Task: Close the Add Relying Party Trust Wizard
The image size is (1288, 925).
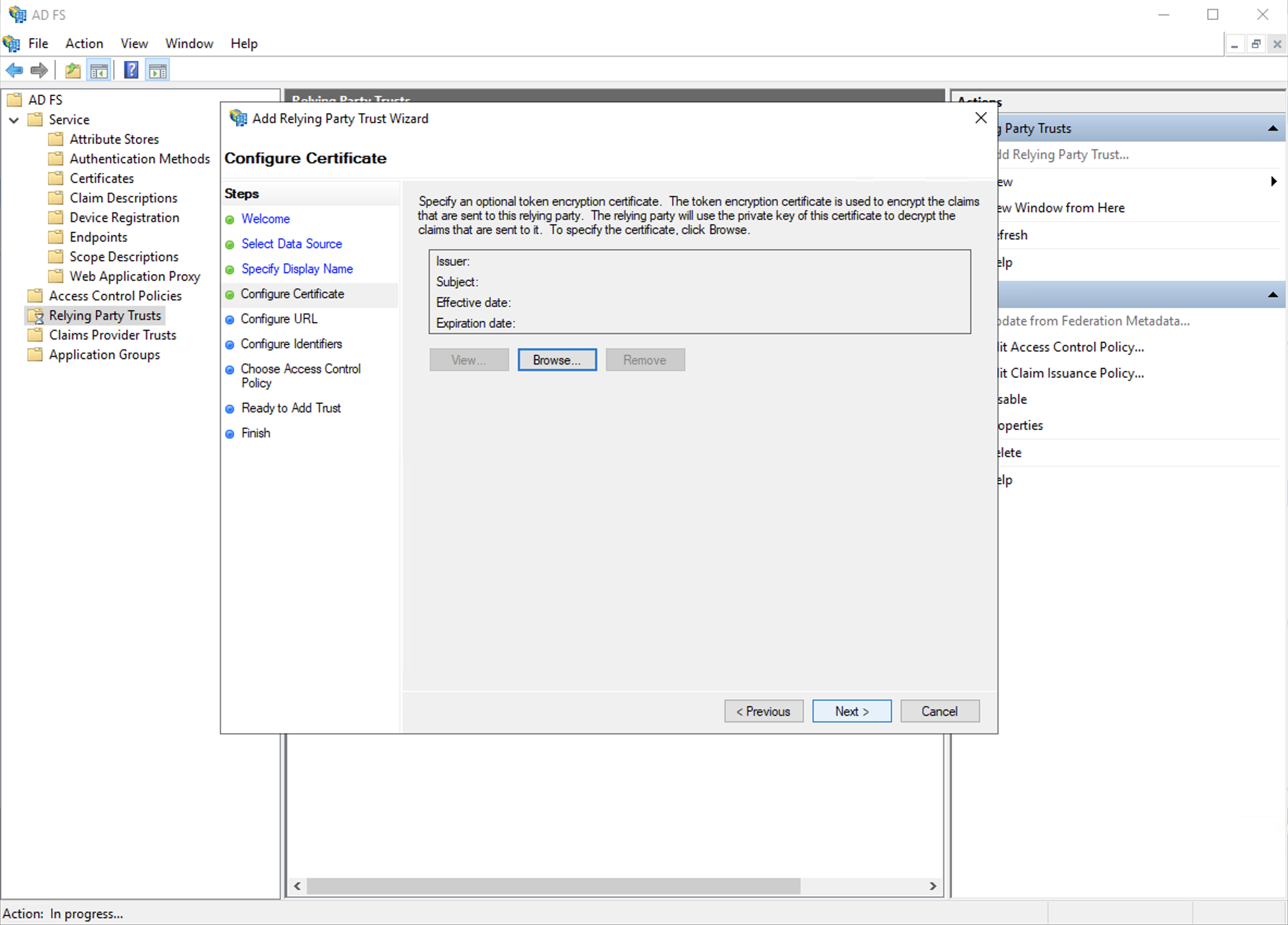Action: click(981, 118)
